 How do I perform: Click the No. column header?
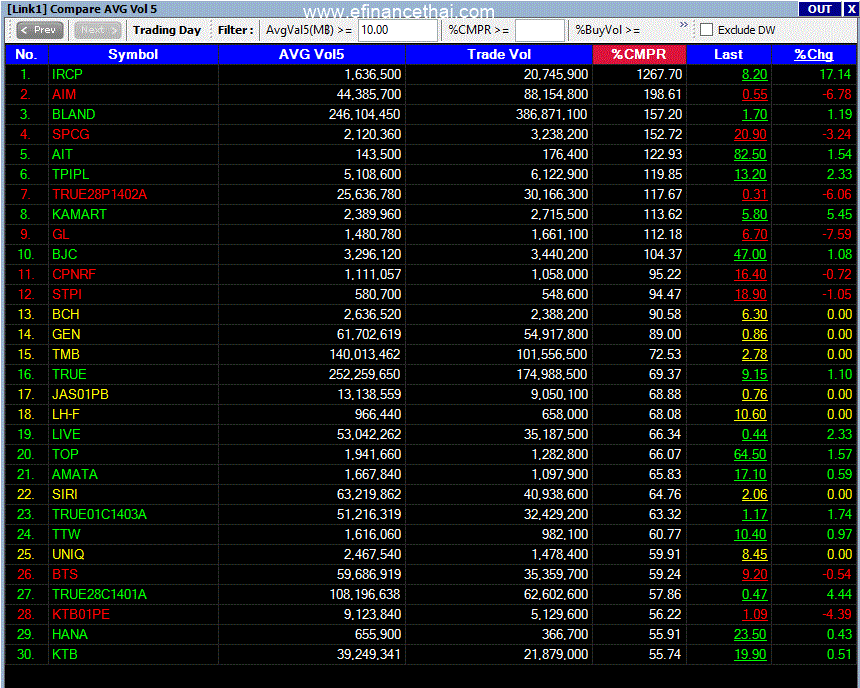click(x=26, y=54)
